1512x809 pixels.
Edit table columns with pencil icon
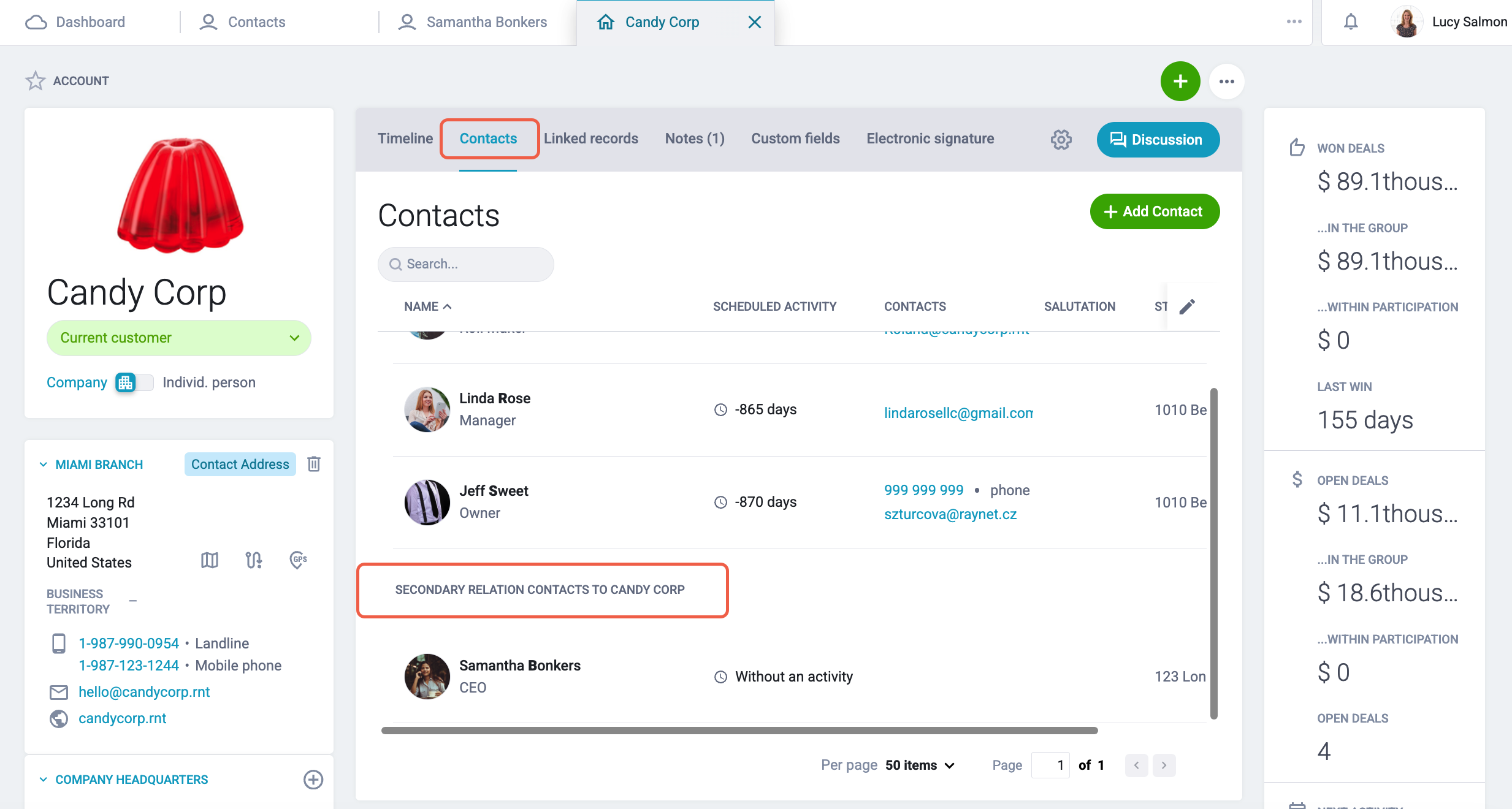coord(1187,306)
